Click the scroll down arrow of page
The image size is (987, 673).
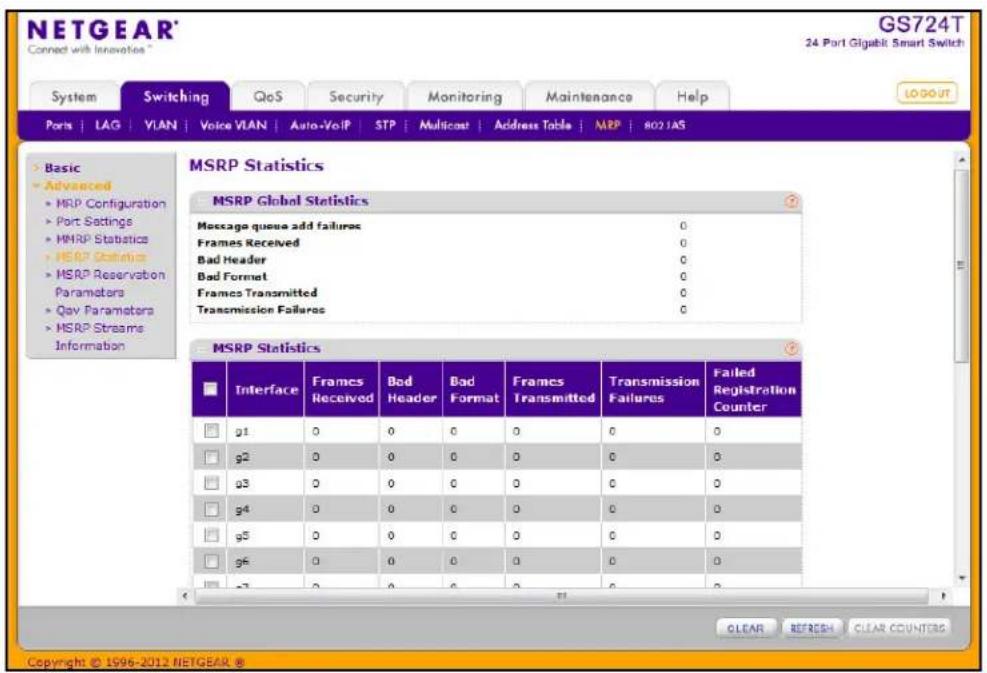pos(961,578)
